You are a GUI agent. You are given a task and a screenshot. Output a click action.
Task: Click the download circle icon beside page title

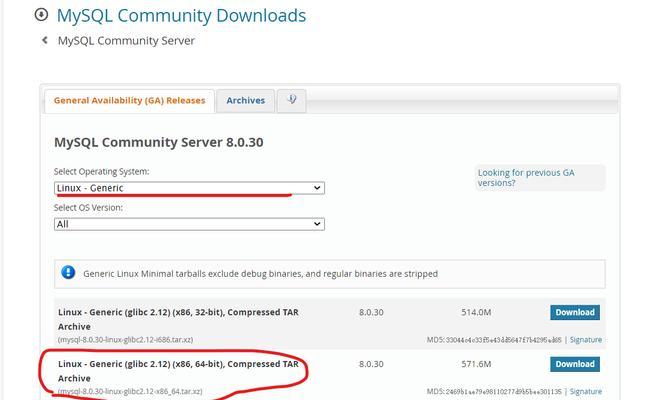tap(41, 15)
